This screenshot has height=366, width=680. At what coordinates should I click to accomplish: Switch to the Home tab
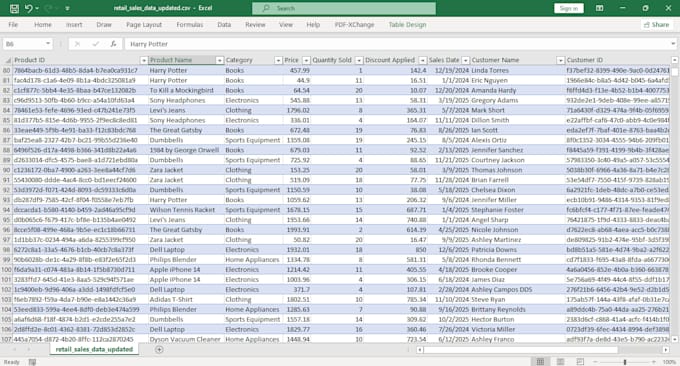[x=42, y=25]
